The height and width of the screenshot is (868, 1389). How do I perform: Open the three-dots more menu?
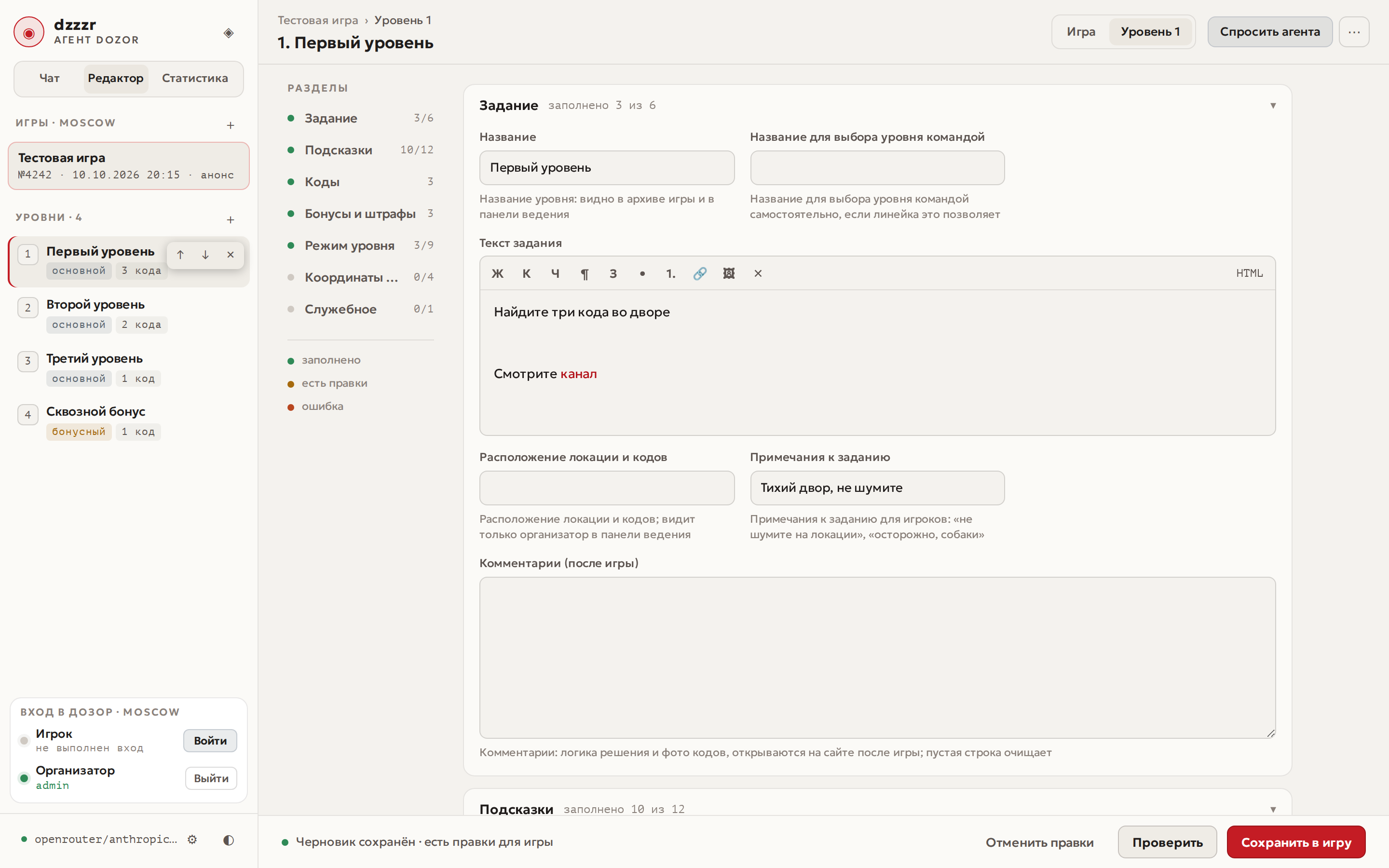[1354, 31]
